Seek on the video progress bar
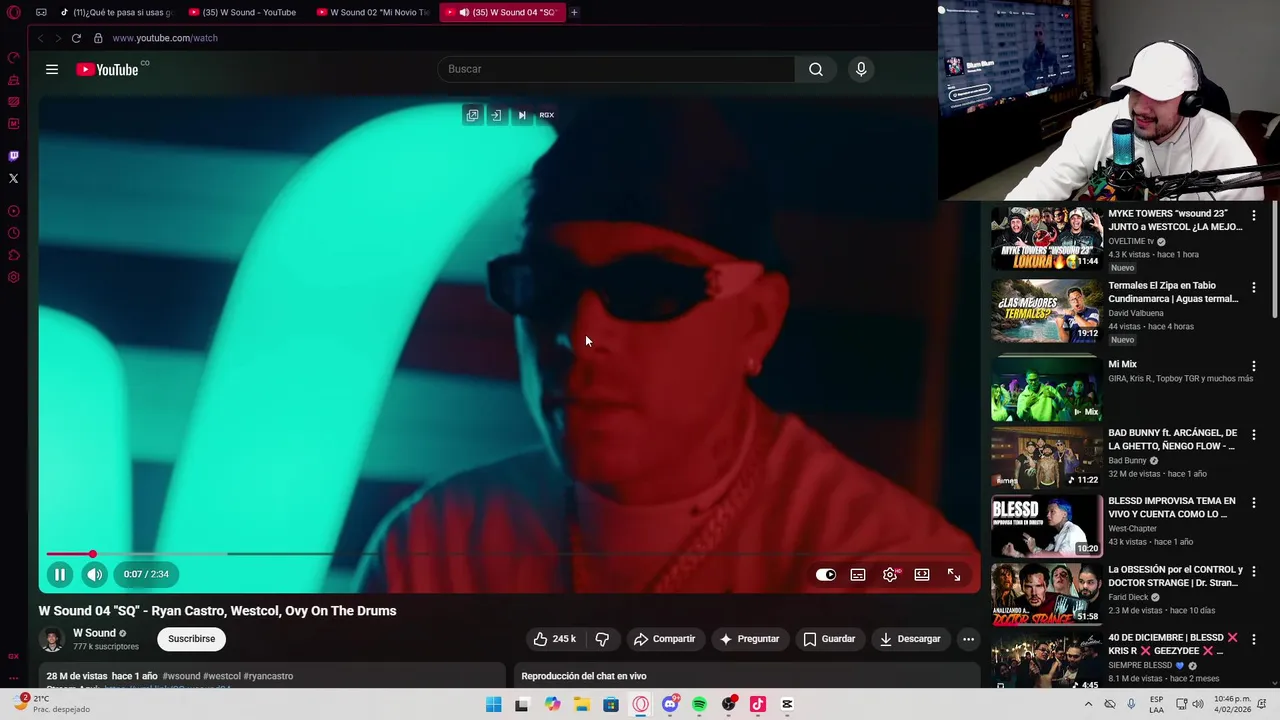The width and height of the screenshot is (1280, 720). pyautogui.click(x=510, y=554)
